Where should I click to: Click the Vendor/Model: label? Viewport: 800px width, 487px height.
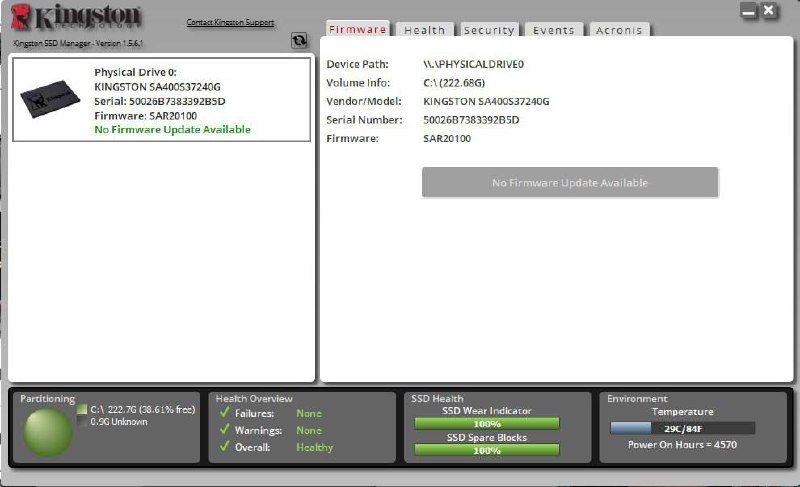click(x=364, y=101)
